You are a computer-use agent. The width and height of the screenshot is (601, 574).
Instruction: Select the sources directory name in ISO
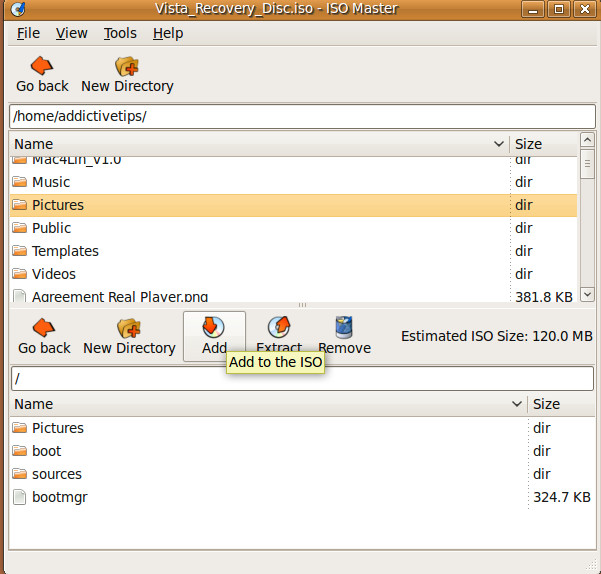point(57,474)
